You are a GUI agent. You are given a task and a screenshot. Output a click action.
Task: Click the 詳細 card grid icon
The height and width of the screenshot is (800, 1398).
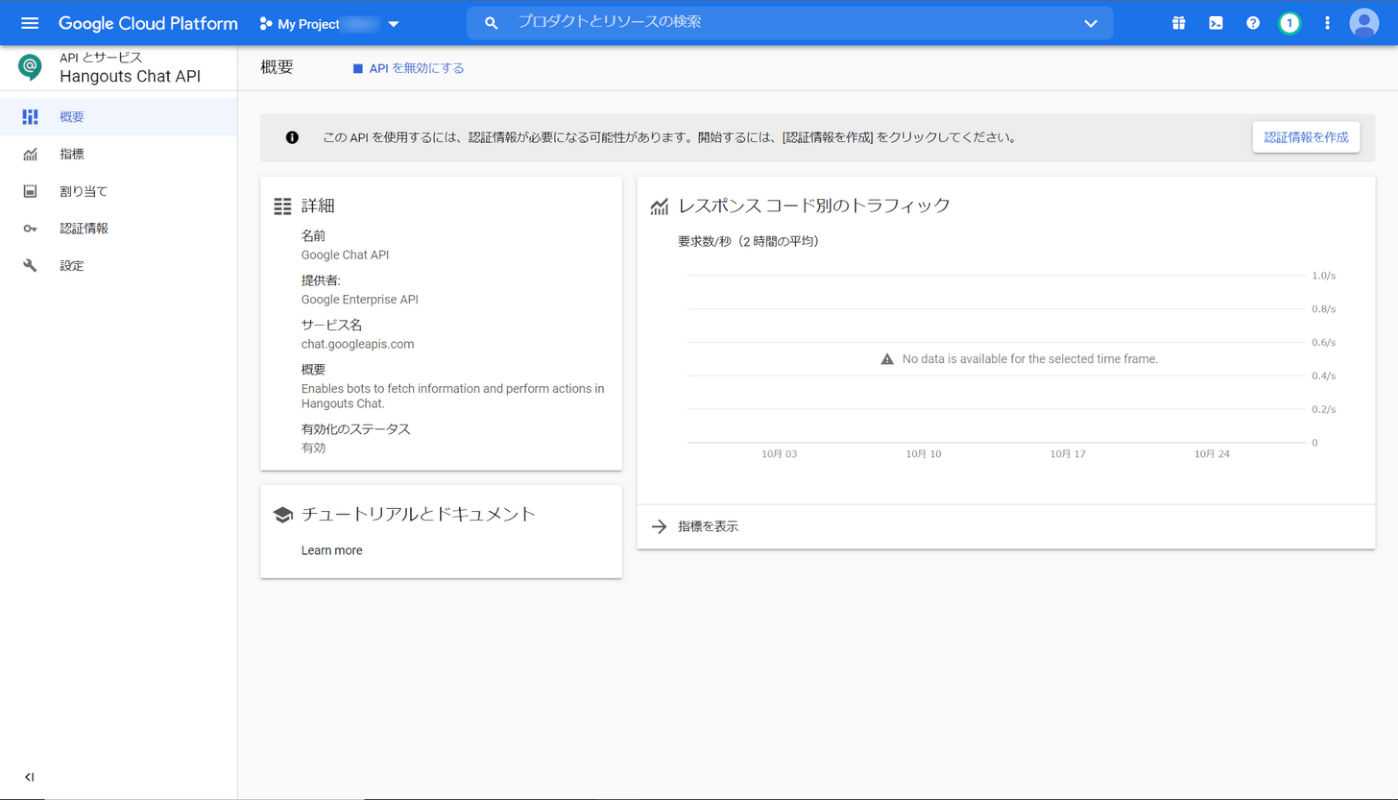tap(282, 206)
